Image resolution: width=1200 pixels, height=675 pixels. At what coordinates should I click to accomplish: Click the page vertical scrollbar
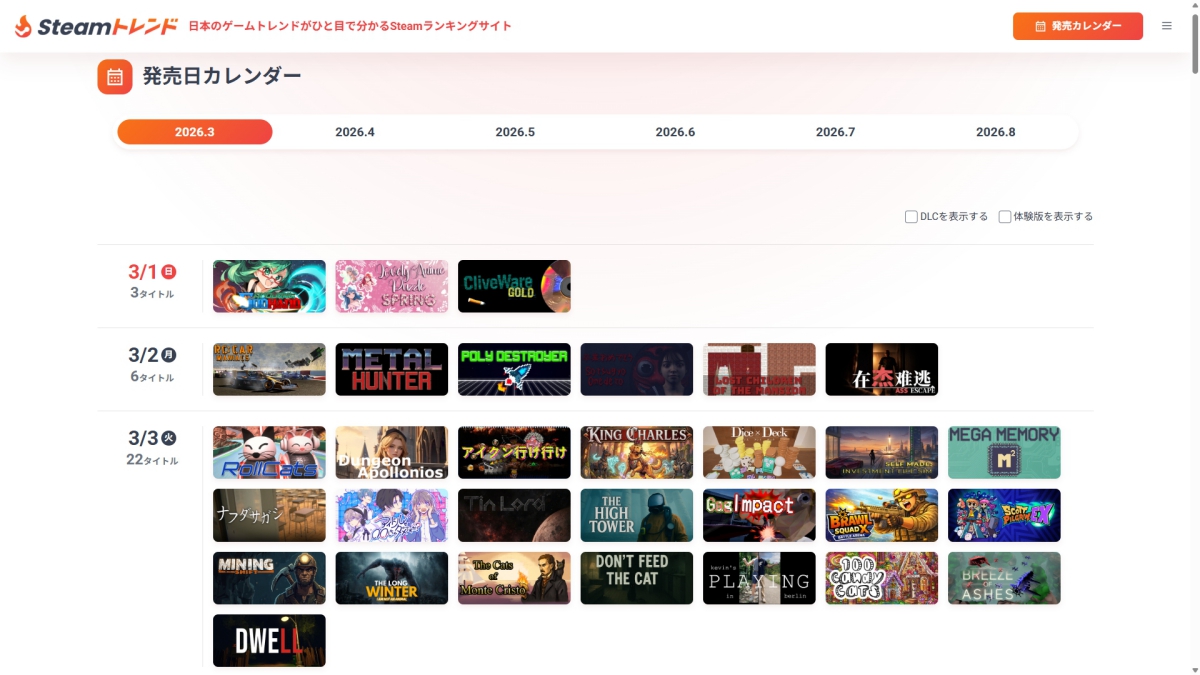click(1193, 40)
